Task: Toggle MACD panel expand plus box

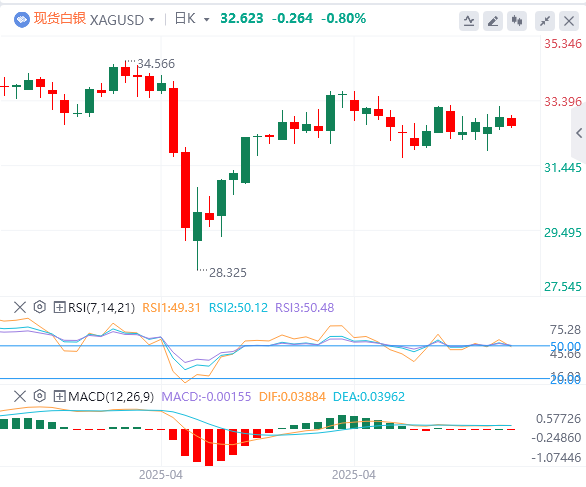Action: (x=59, y=396)
